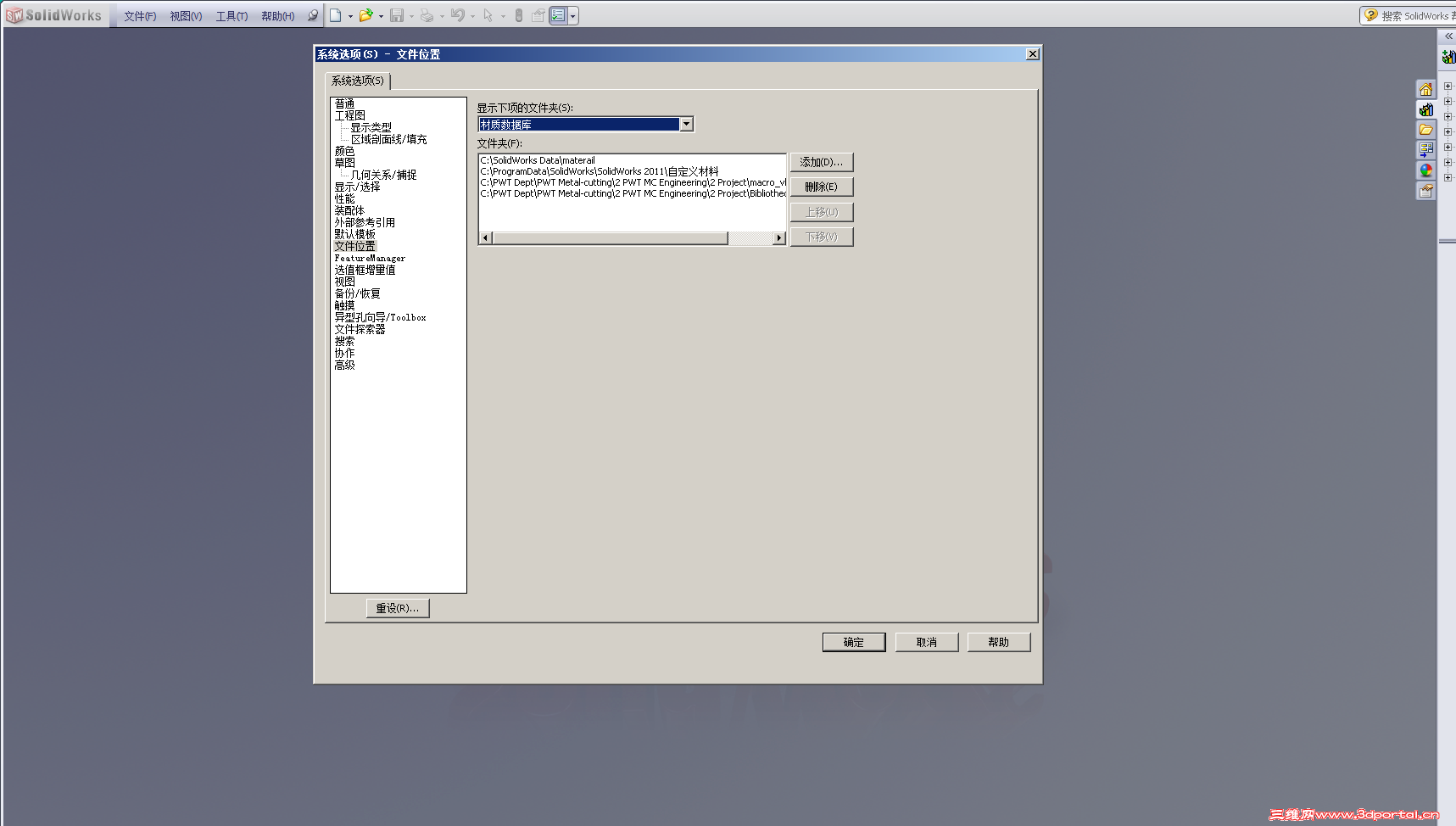
Task: Open the View Palette task pane tab
Action: pyautogui.click(x=1425, y=150)
